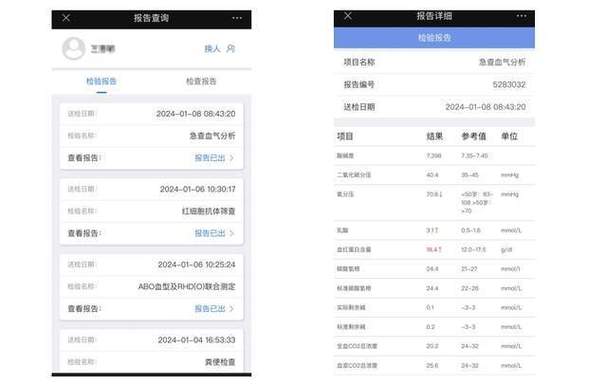Click the chevron arrow in the 急查血气分析 card

(x=232, y=158)
